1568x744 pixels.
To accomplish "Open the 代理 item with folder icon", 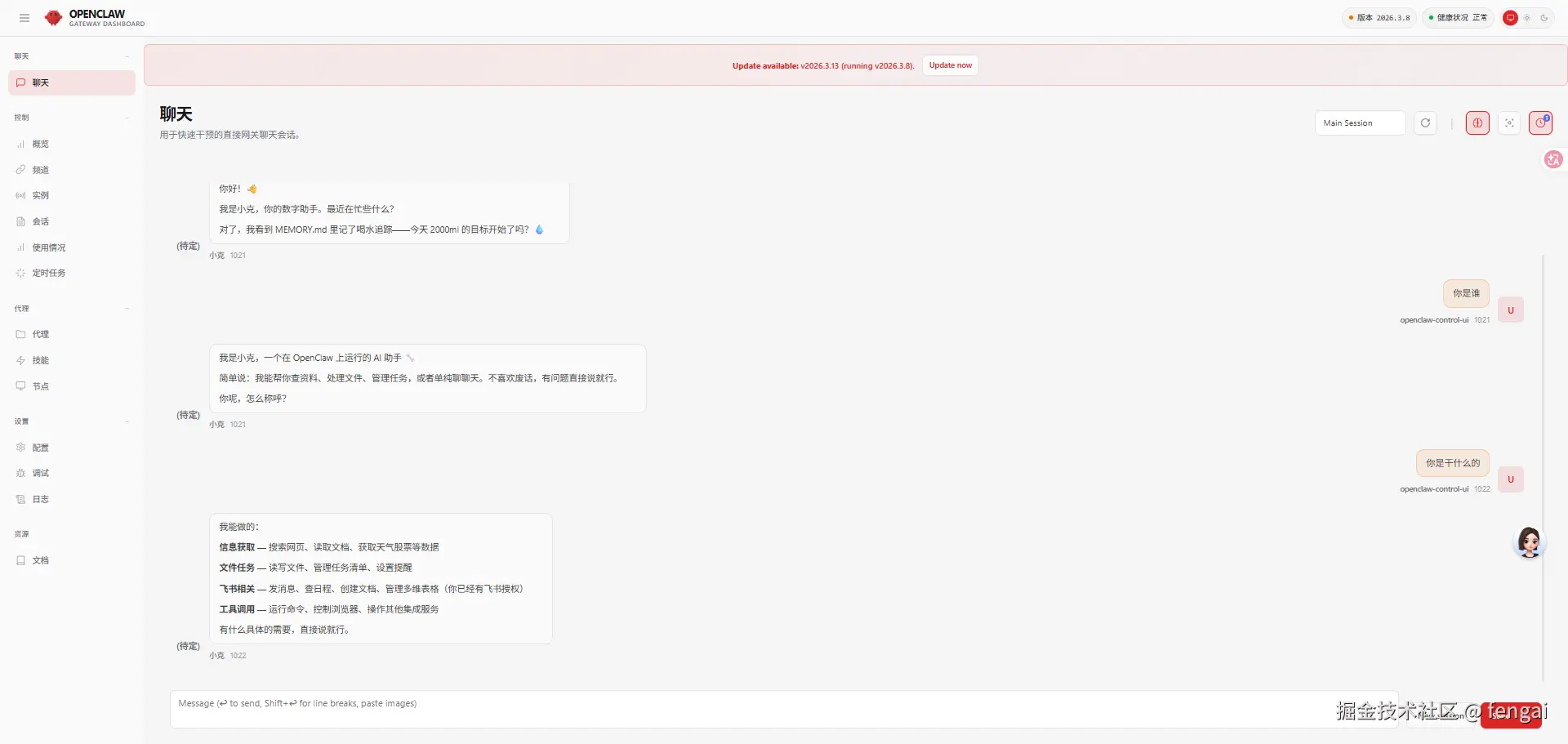I will pyautogui.click(x=72, y=334).
